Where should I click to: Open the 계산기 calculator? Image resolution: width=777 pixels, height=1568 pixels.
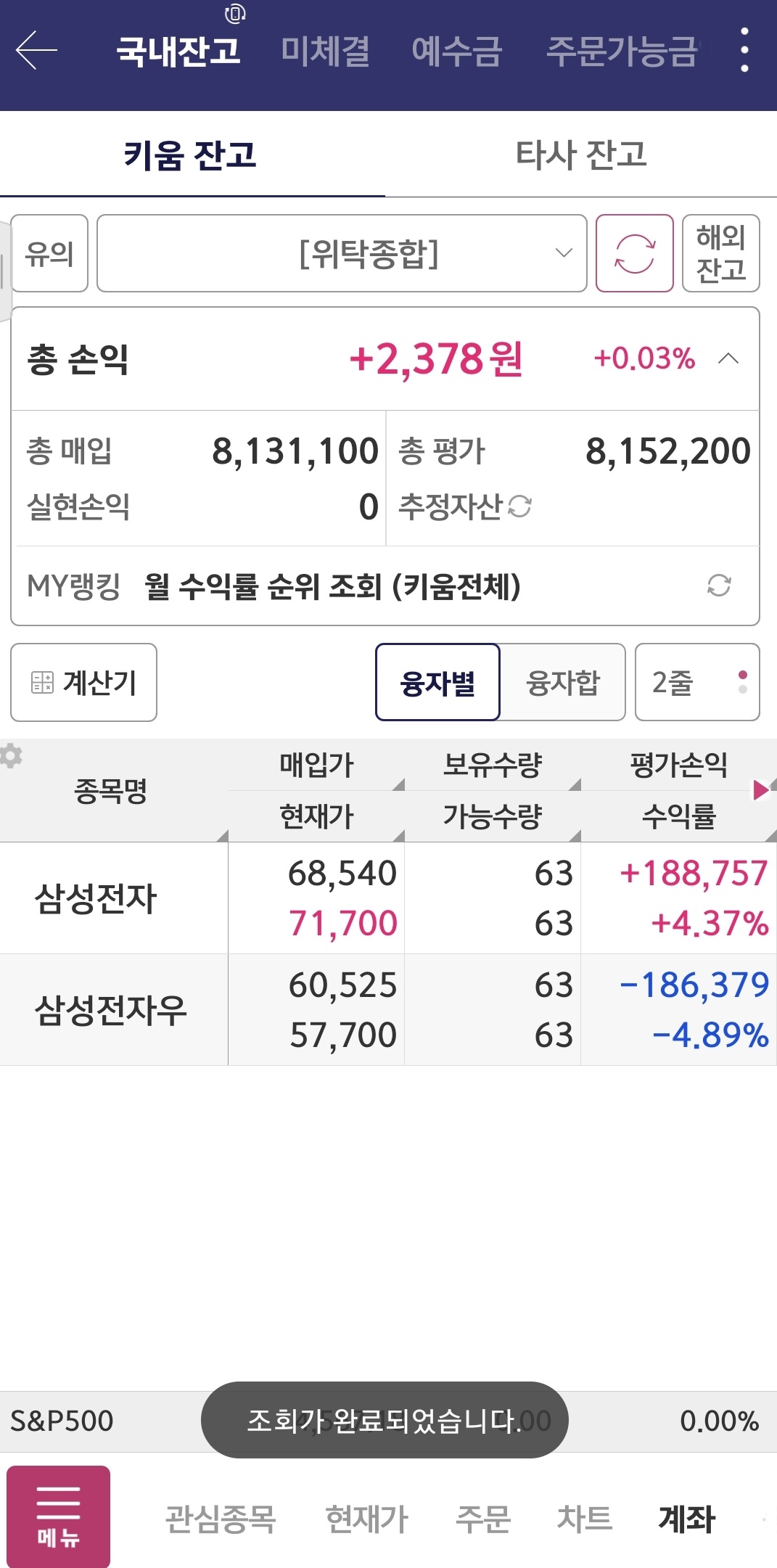83,682
